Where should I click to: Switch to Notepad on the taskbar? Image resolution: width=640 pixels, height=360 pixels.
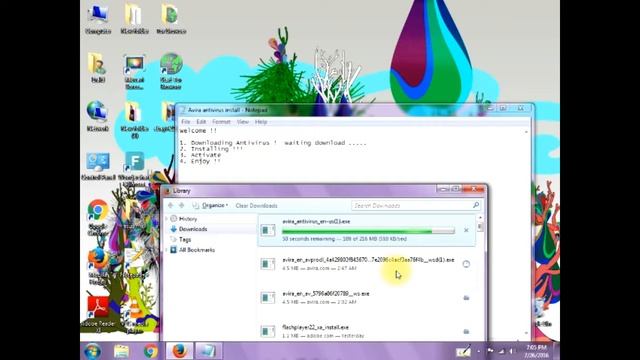pos(208,351)
